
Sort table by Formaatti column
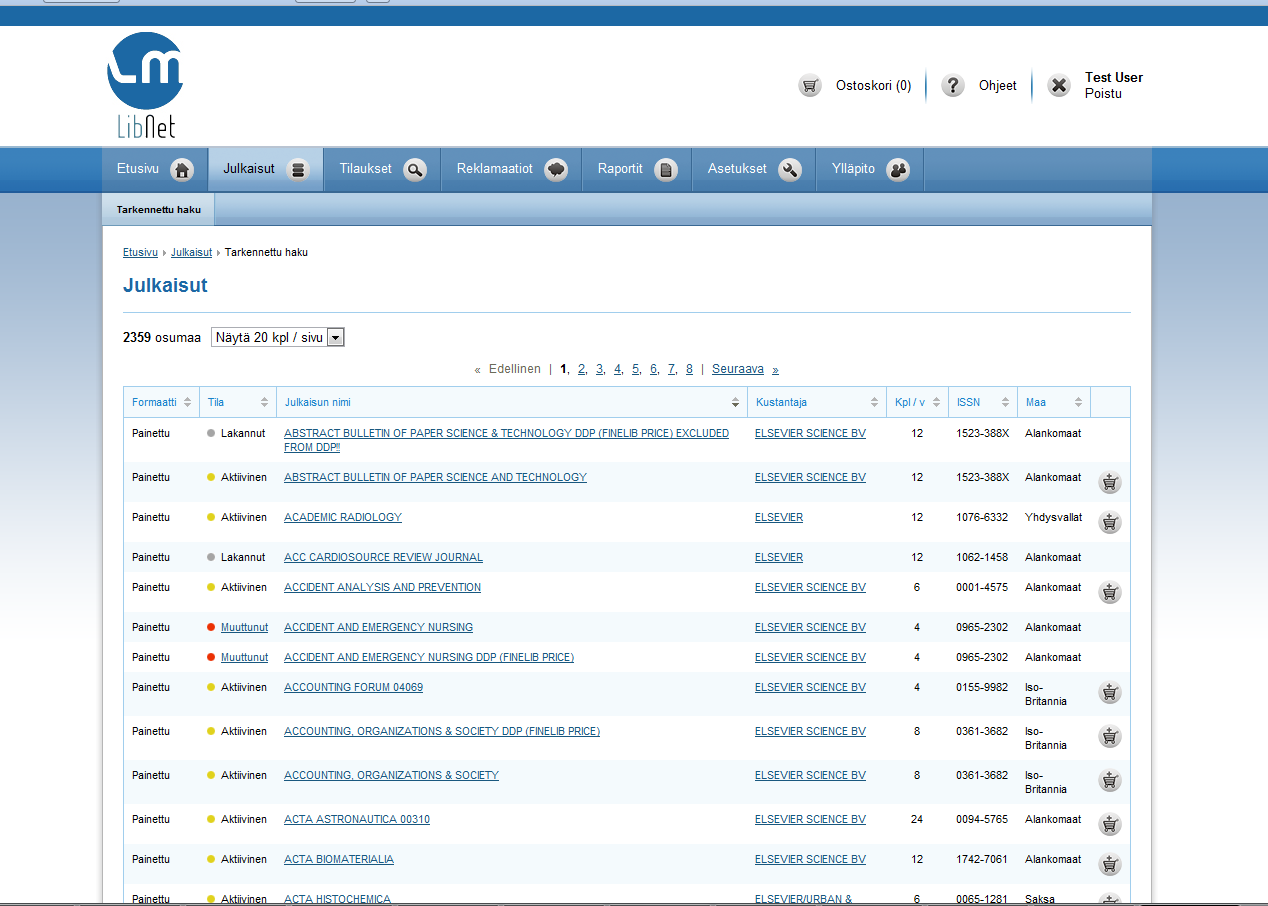click(161, 402)
